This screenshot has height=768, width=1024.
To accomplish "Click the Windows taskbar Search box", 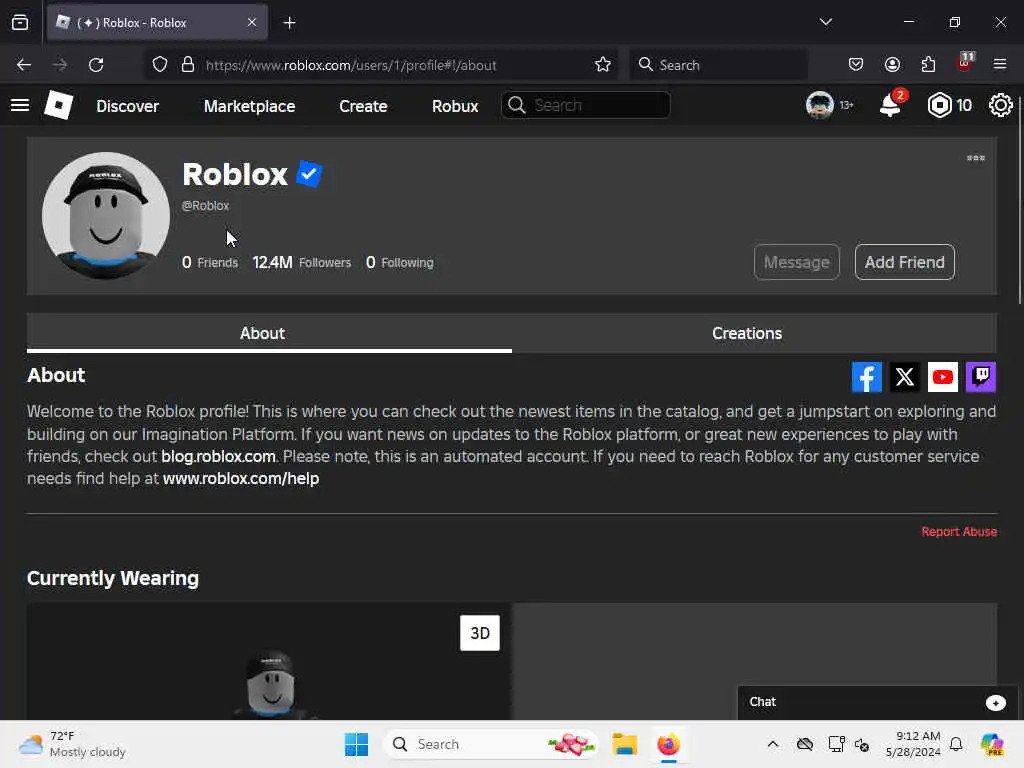I will (491, 744).
